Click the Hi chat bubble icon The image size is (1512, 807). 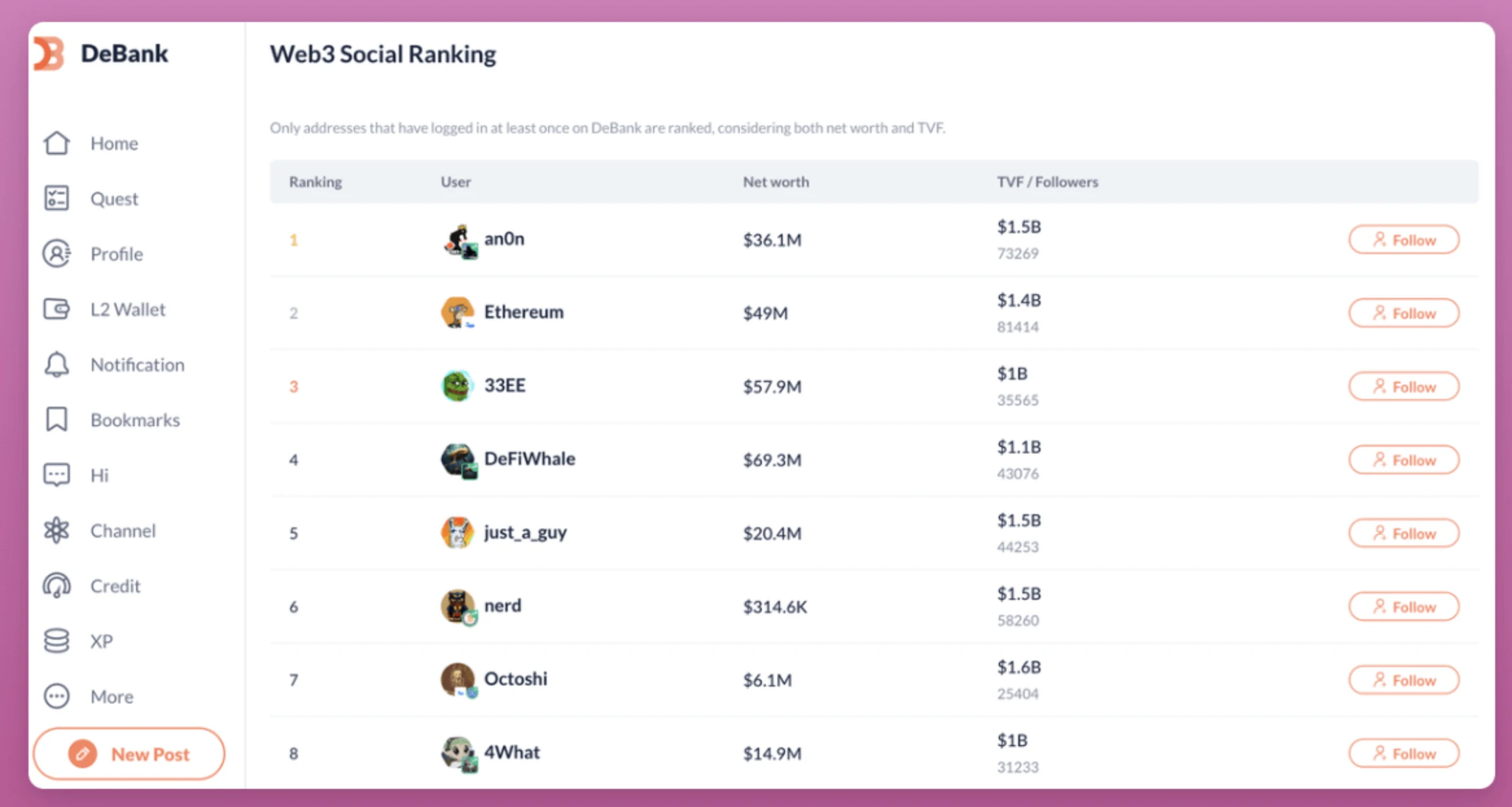tap(56, 475)
